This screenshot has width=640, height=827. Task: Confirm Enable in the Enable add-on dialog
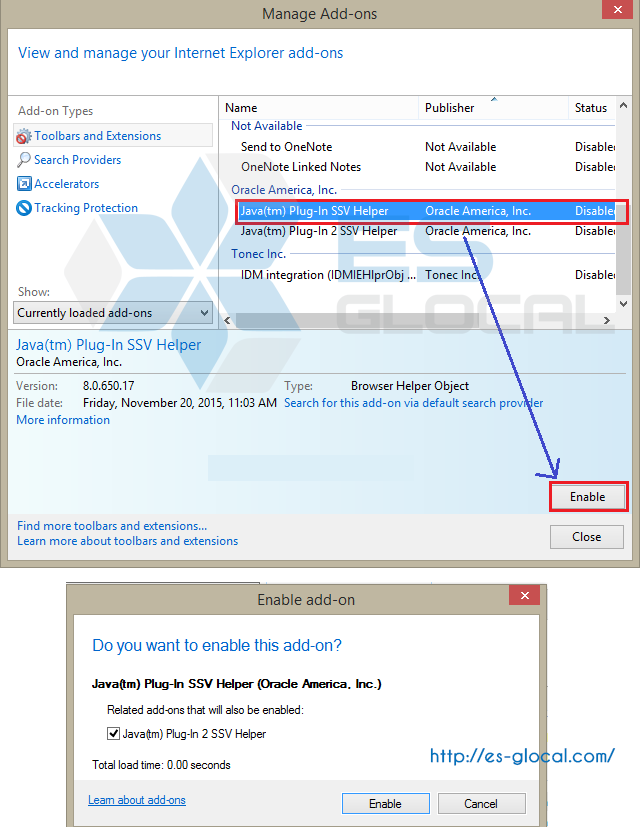click(x=385, y=804)
